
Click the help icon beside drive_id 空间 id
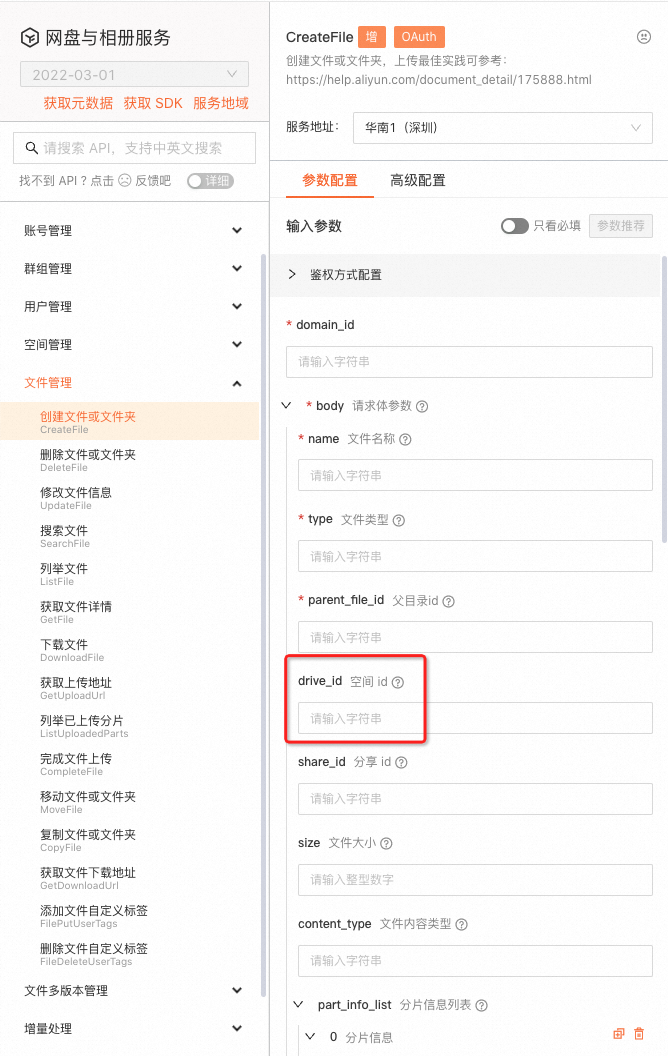398,682
